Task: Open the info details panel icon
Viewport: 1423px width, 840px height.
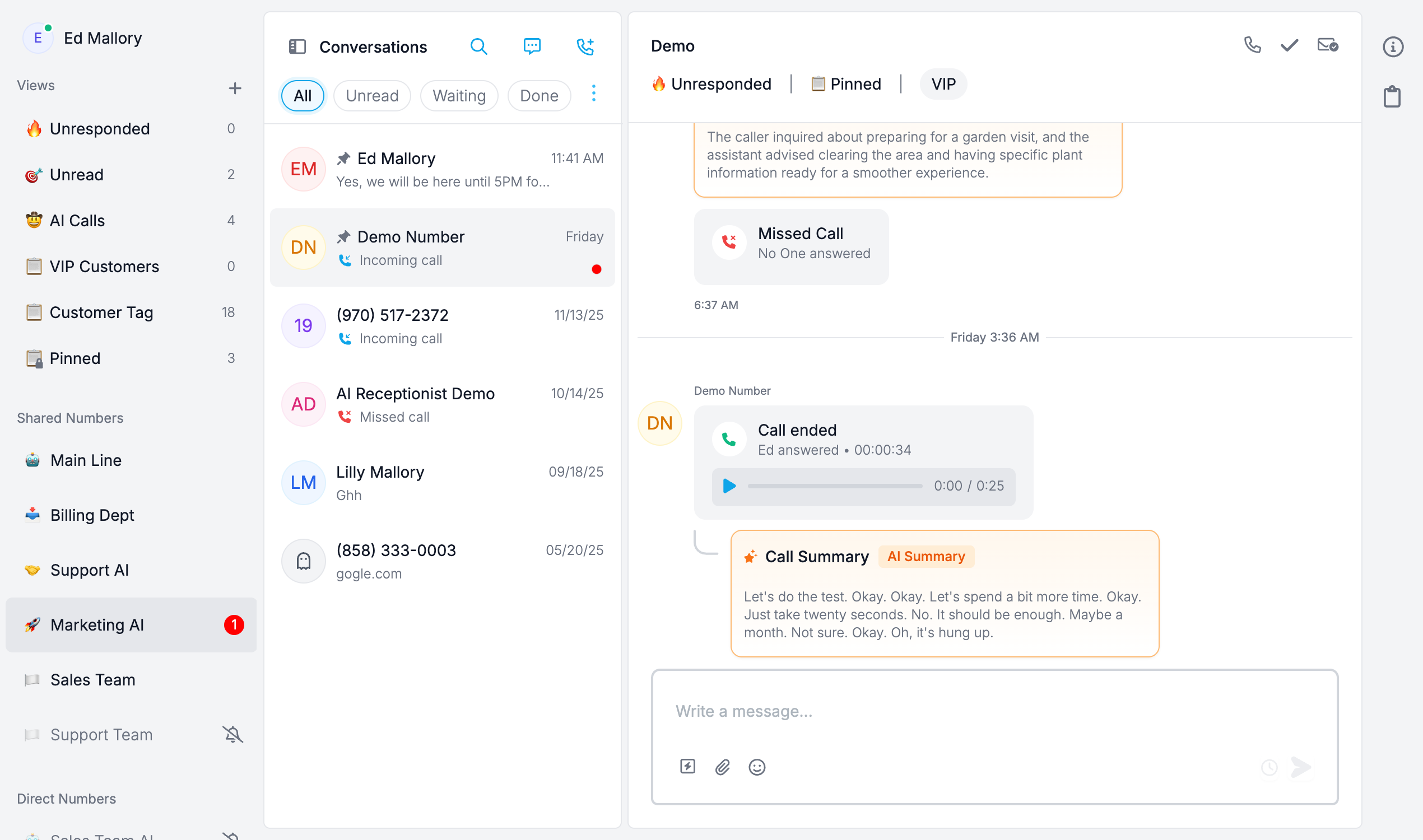Action: coord(1392,47)
